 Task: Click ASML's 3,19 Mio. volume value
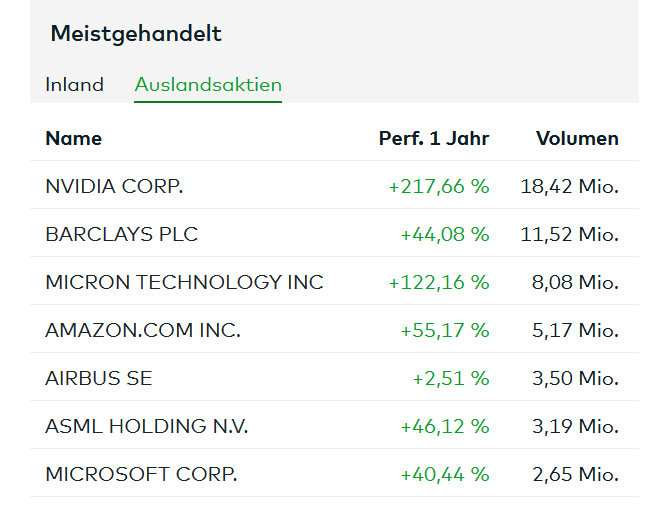(x=575, y=426)
